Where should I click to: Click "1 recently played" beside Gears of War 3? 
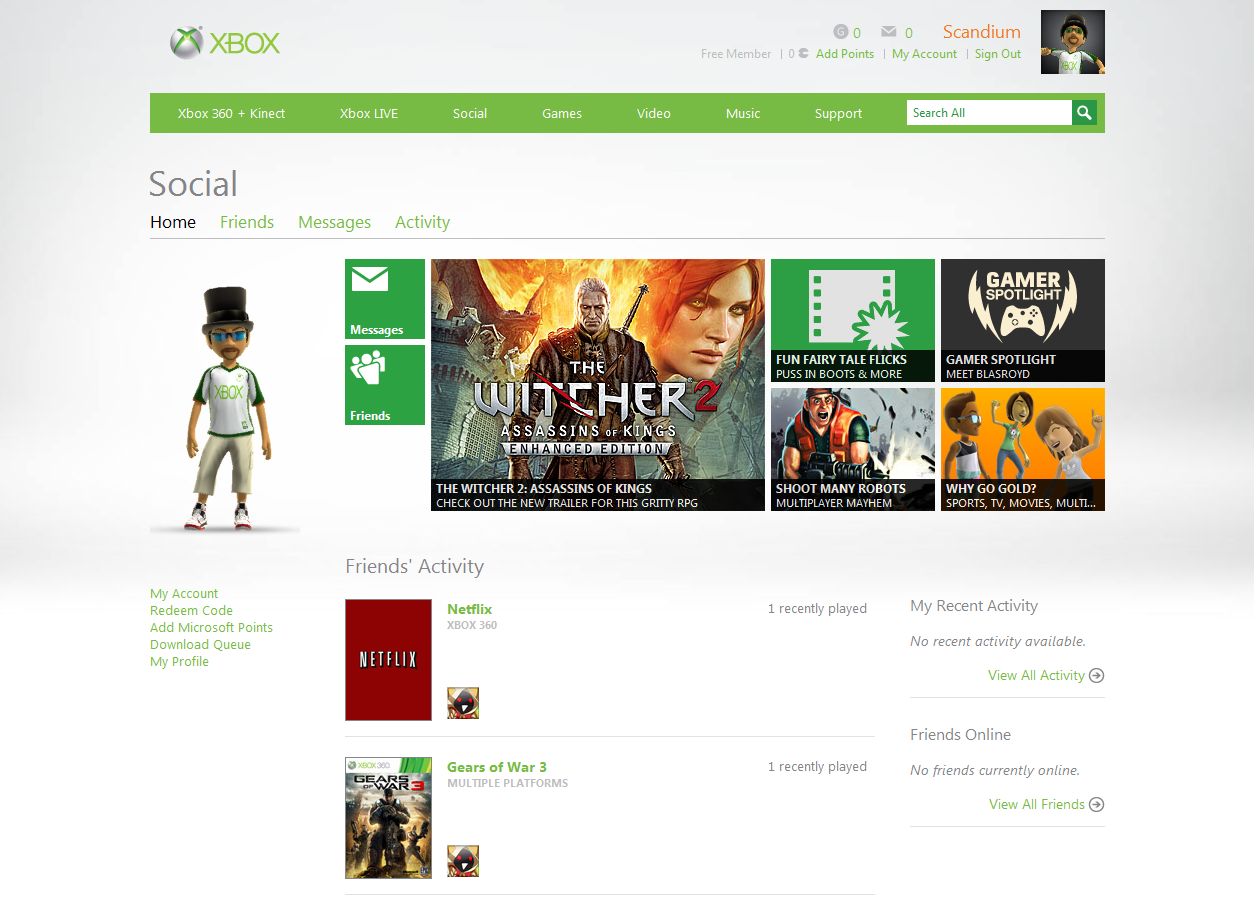(x=817, y=767)
